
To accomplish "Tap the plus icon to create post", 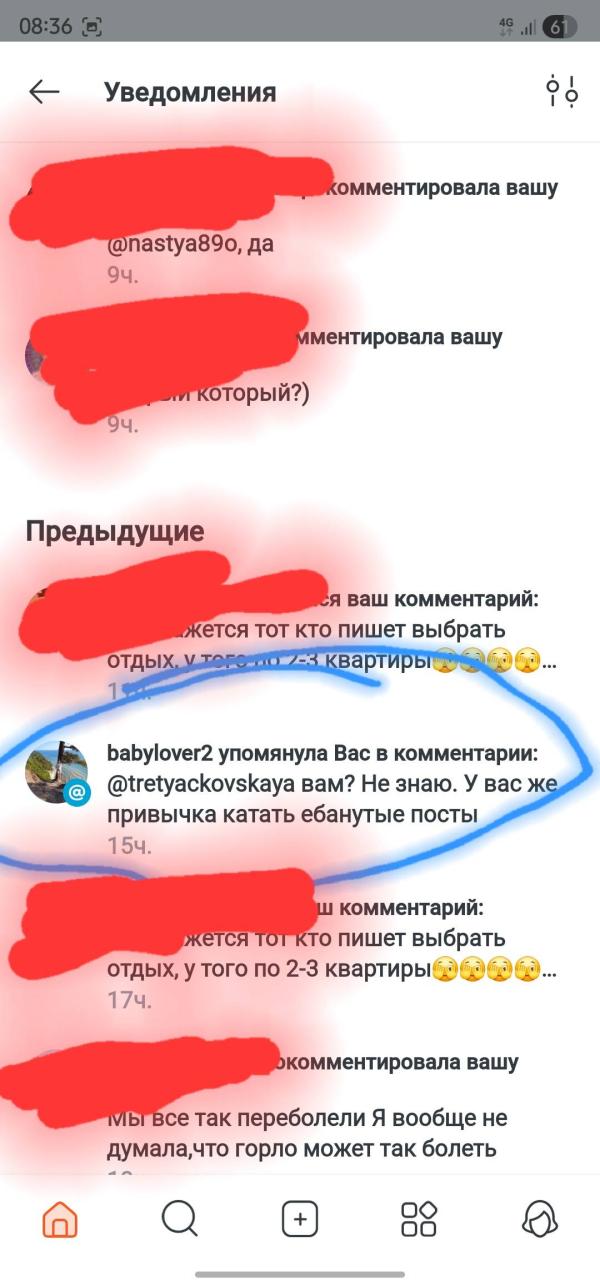I will coord(300,1219).
